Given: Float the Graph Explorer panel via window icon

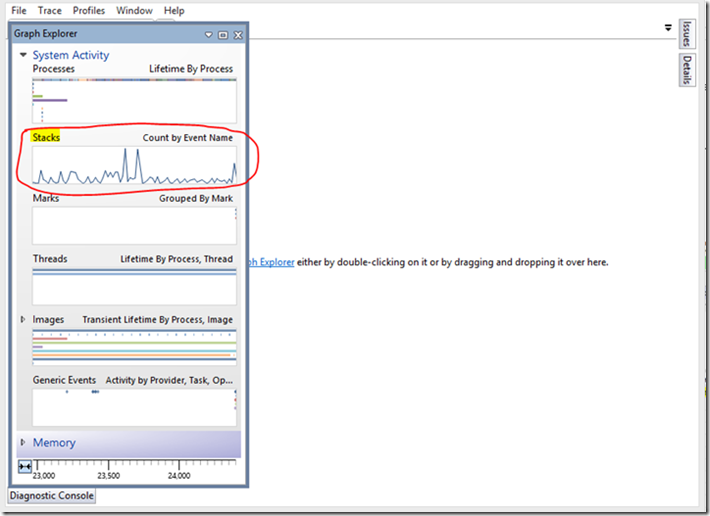Looking at the screenshot, I should pos(223,35).
